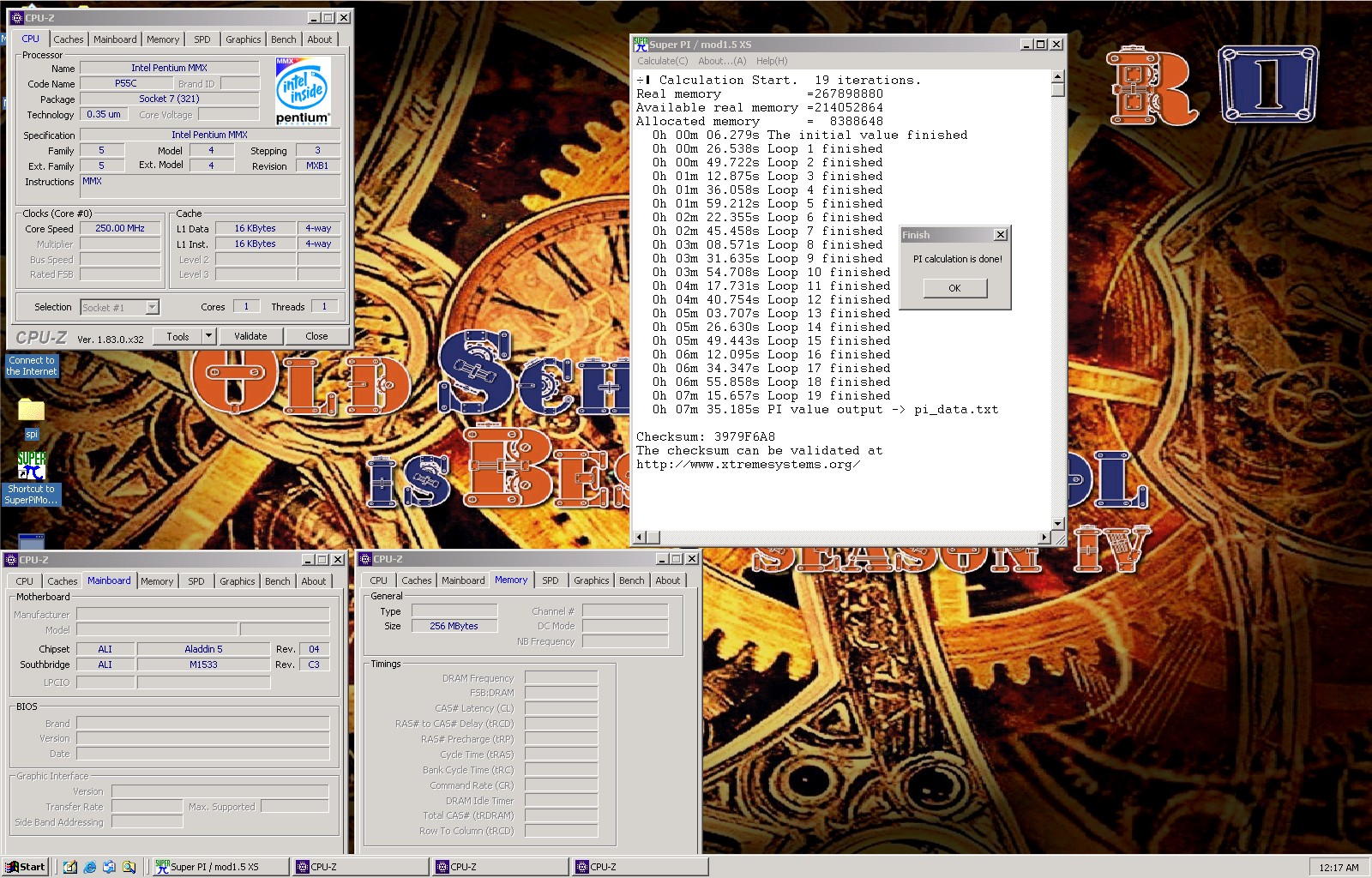
Task: Select Bench tab in the CPU-Z Memory window
Action: coord(632,580)
